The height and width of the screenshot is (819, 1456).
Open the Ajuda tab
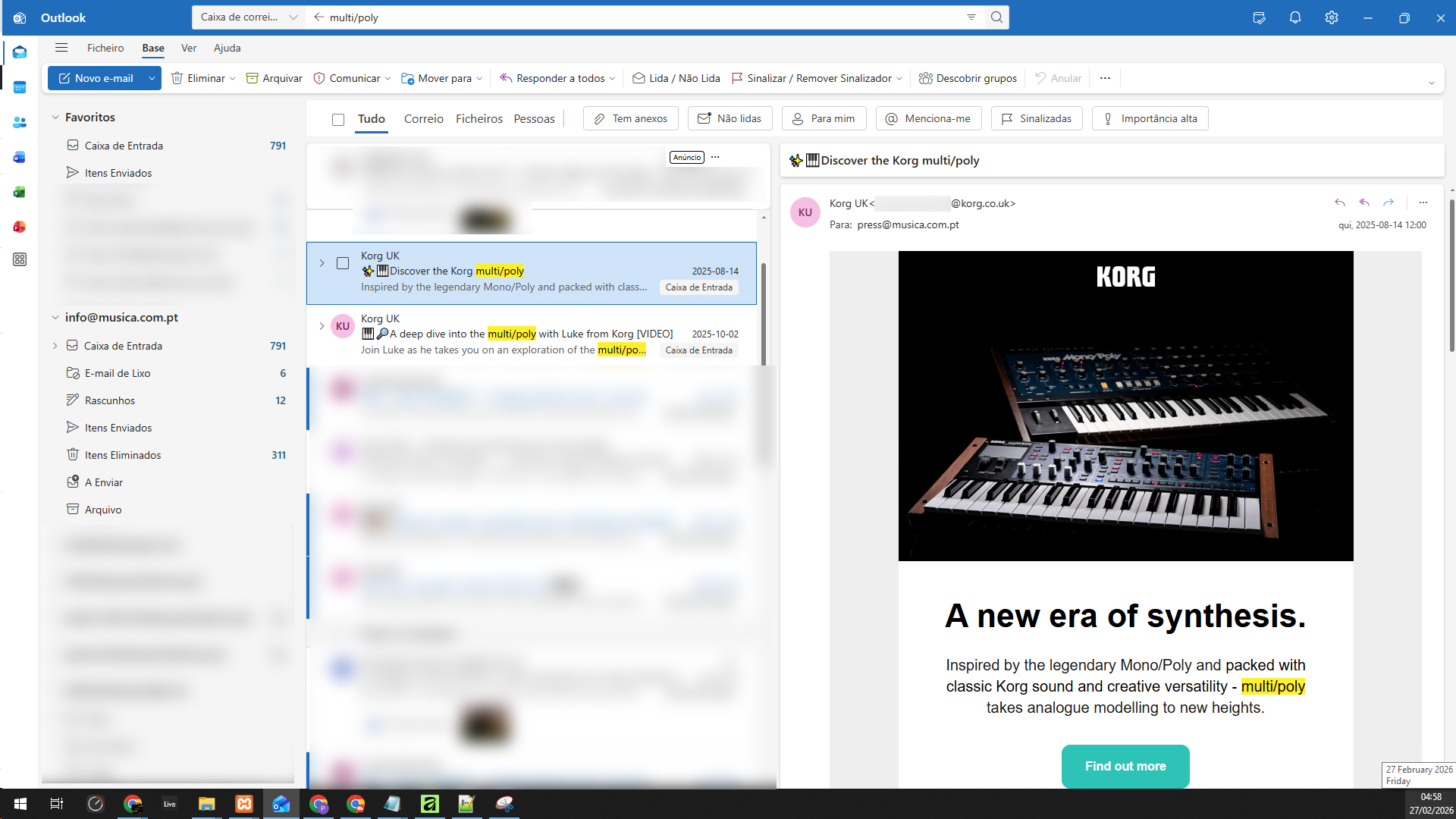227,48
